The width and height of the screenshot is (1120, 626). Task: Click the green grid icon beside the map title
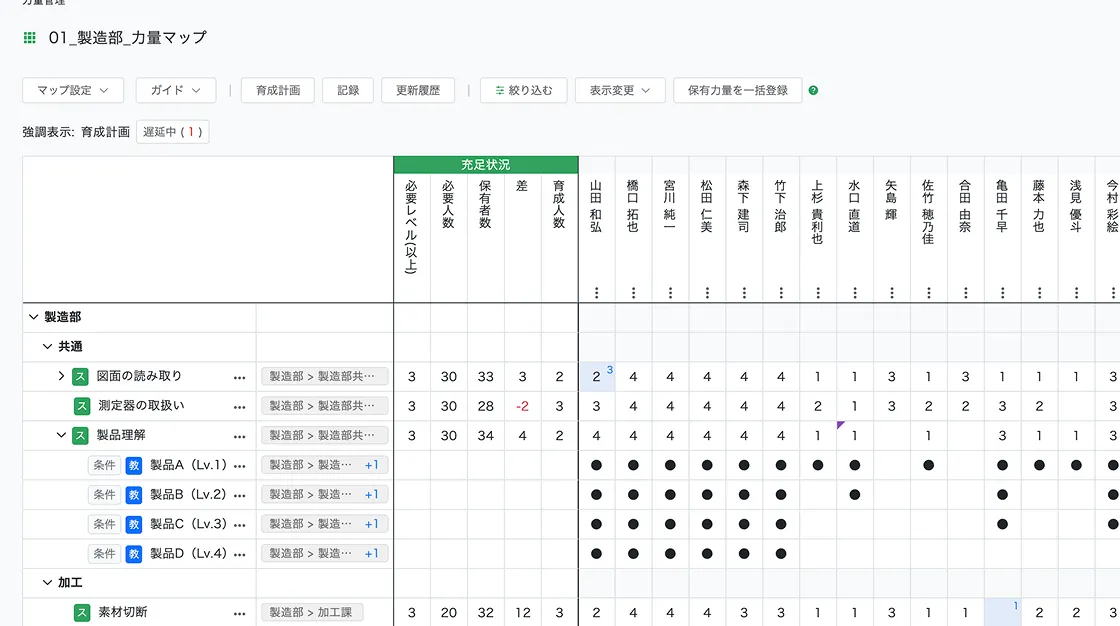(30, 38)
